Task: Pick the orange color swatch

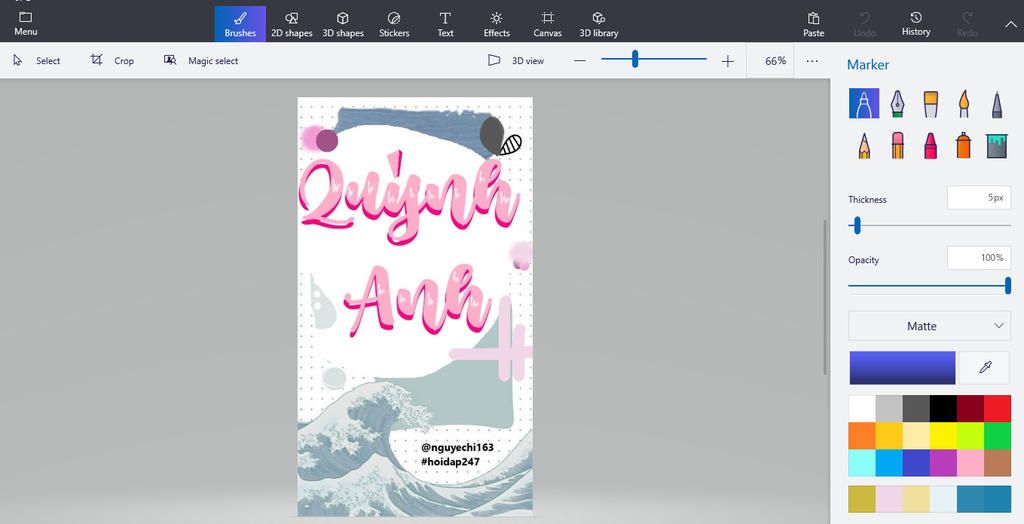Action: (862, 436)
